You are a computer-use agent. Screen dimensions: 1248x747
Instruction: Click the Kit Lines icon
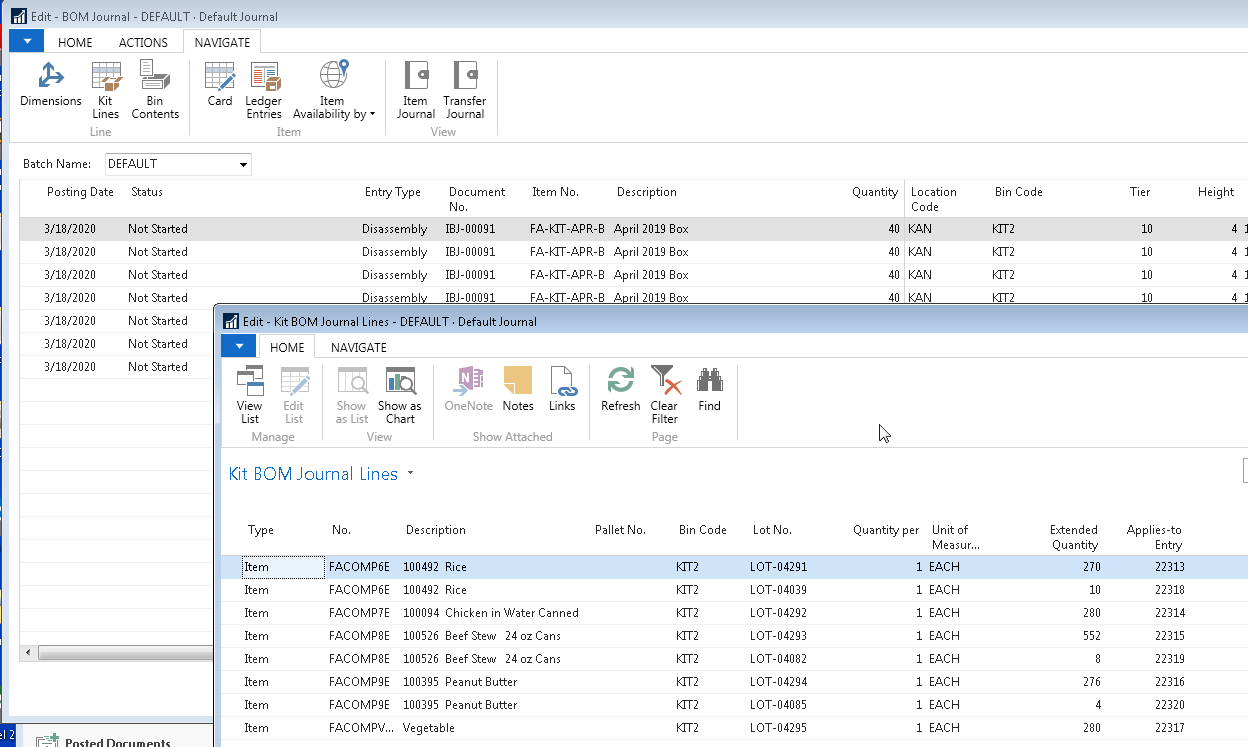pyautogui.click(x=106, y=89)
